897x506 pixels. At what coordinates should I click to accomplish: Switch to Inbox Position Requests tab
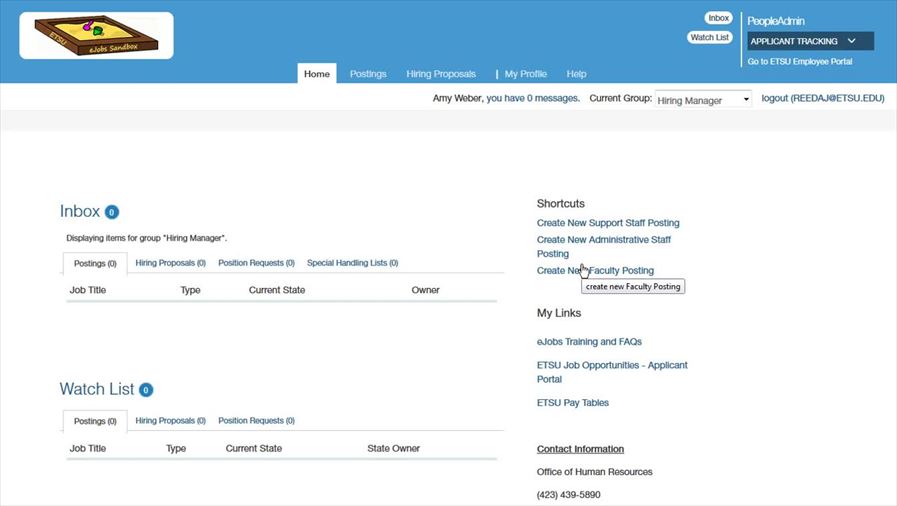click(256, 263)
